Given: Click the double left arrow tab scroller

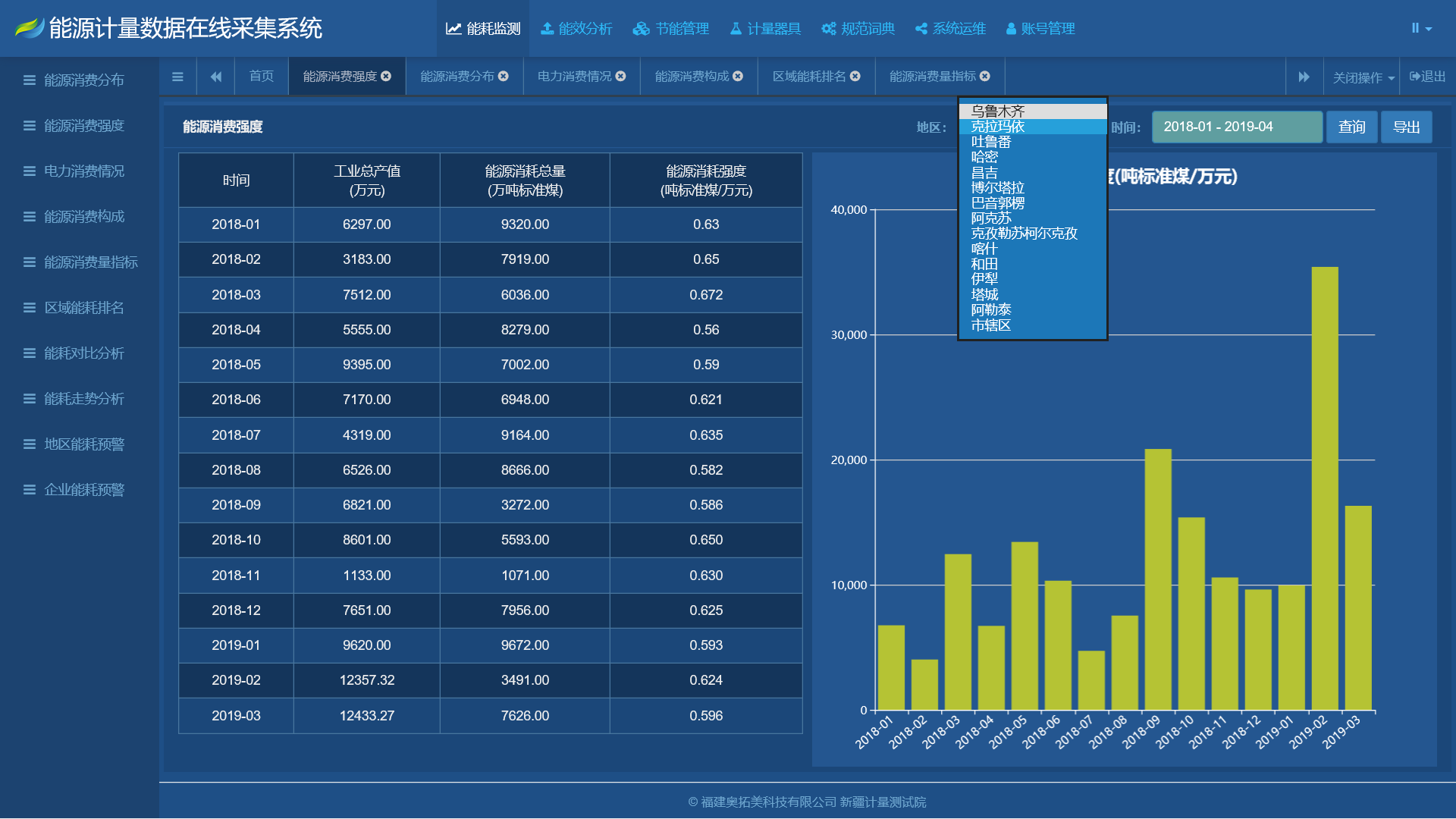Looking at the screenshot, I should (x=216, y=77).
